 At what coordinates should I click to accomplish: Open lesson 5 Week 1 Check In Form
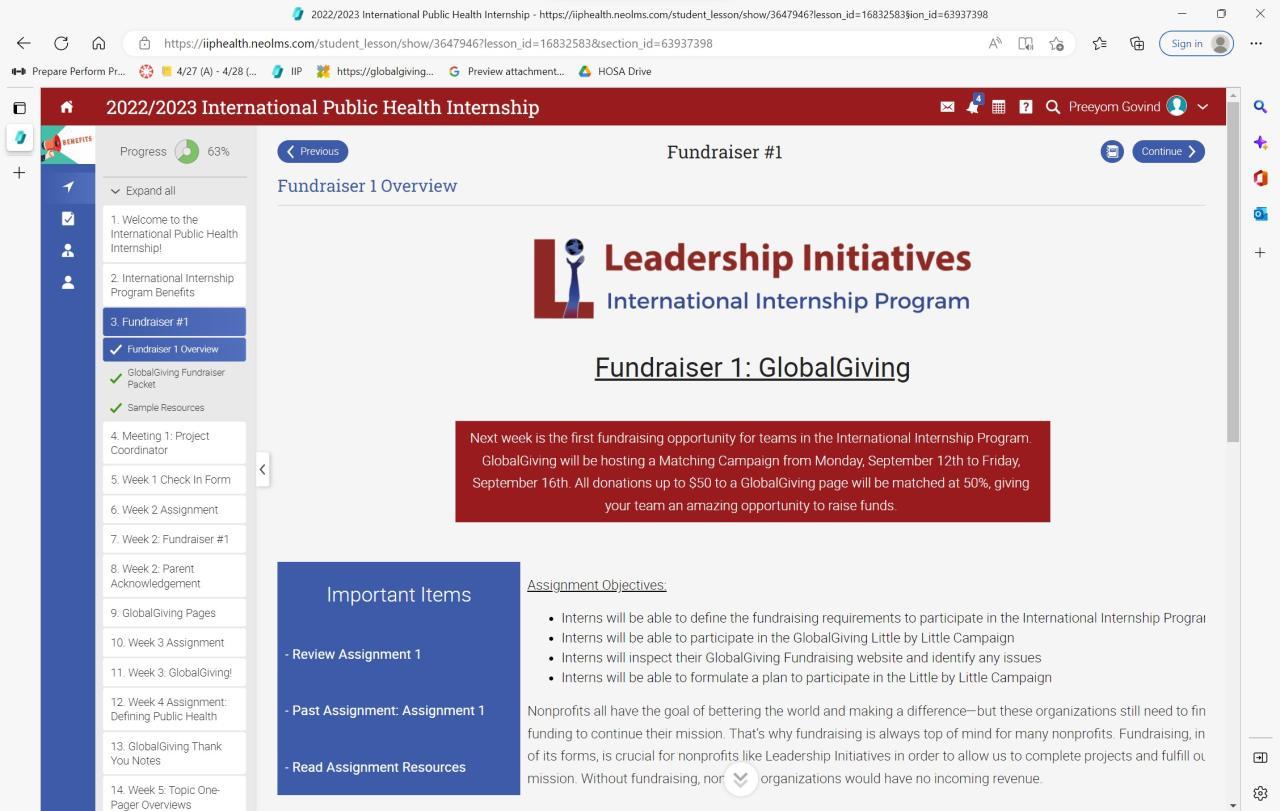tap(174, 480)
